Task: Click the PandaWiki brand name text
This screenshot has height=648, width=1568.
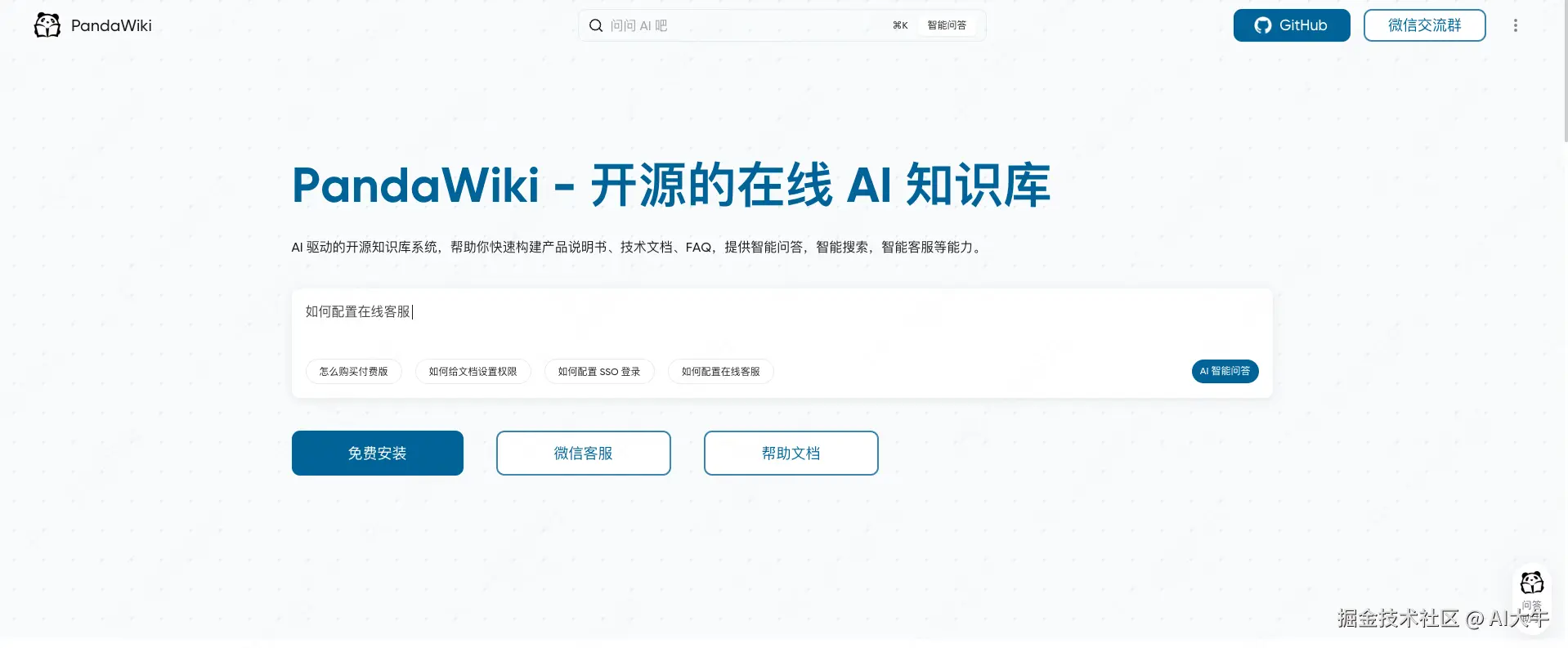Action: click(x=111, y=25)
